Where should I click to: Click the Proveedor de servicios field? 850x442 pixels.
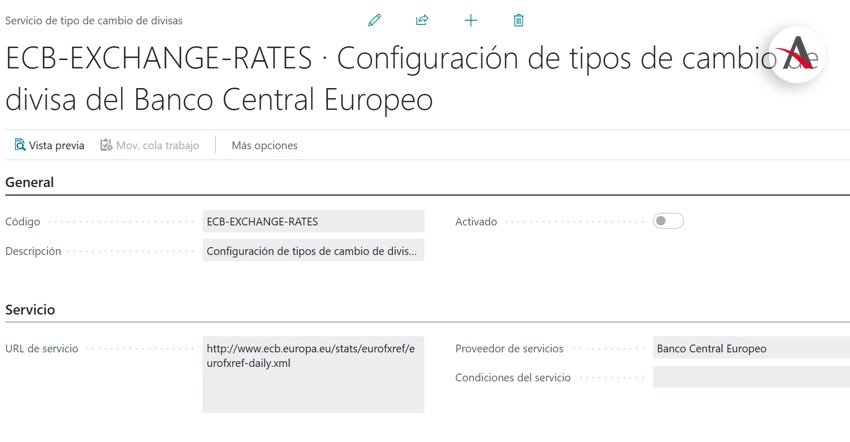point(751,348)
